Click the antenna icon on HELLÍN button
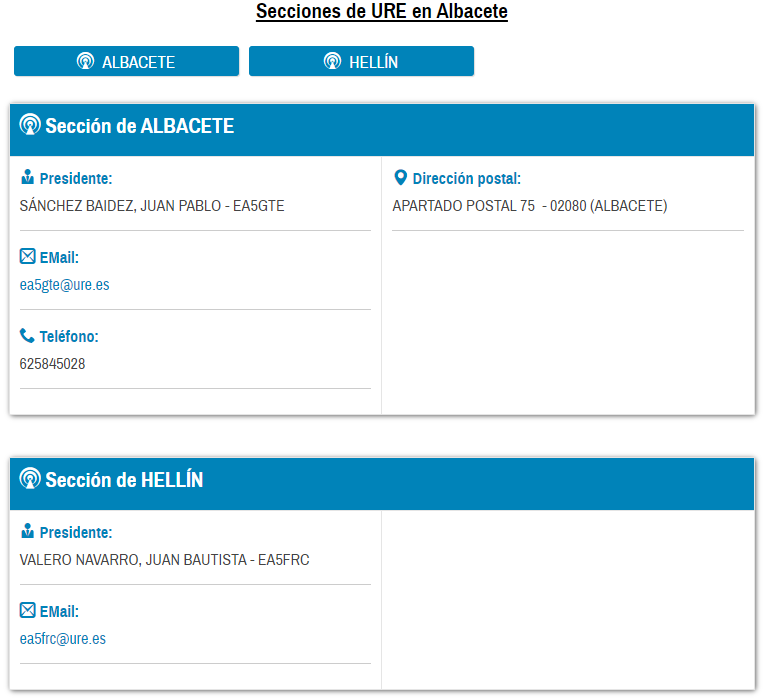The image size is (765, 699). [x=332, y=62]
